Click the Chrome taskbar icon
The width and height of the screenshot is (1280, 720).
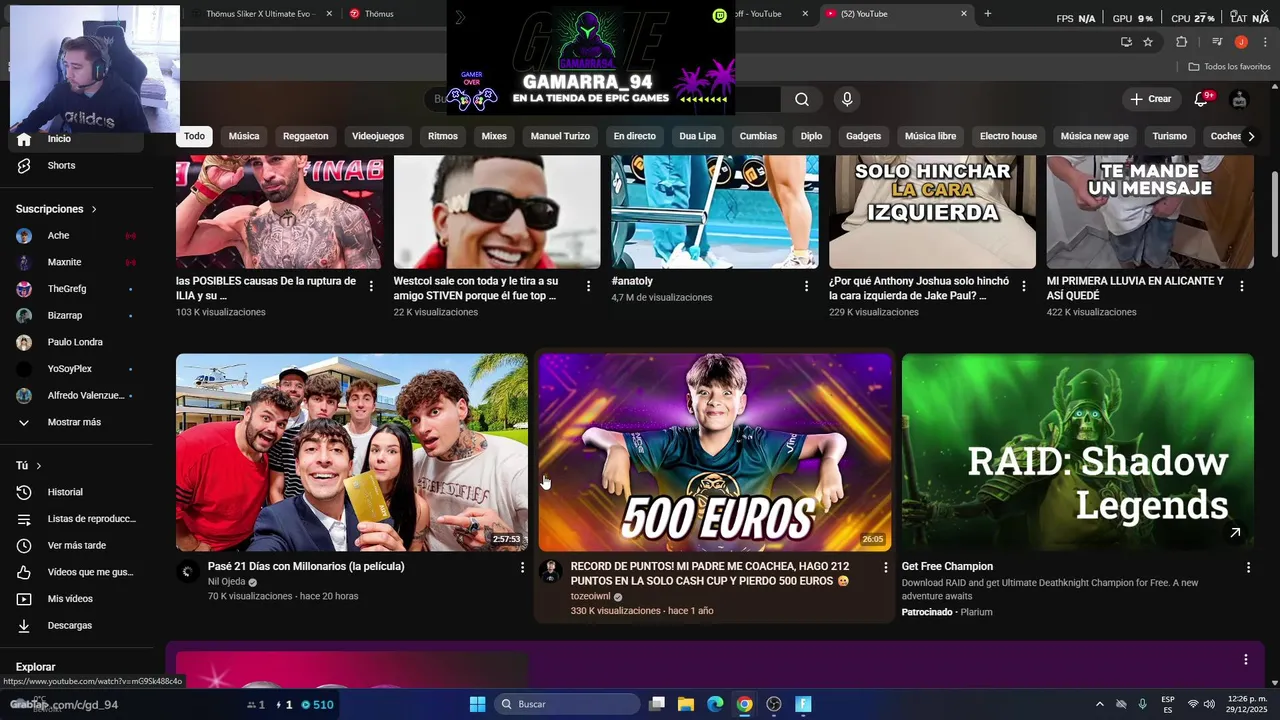pos(744,704)
